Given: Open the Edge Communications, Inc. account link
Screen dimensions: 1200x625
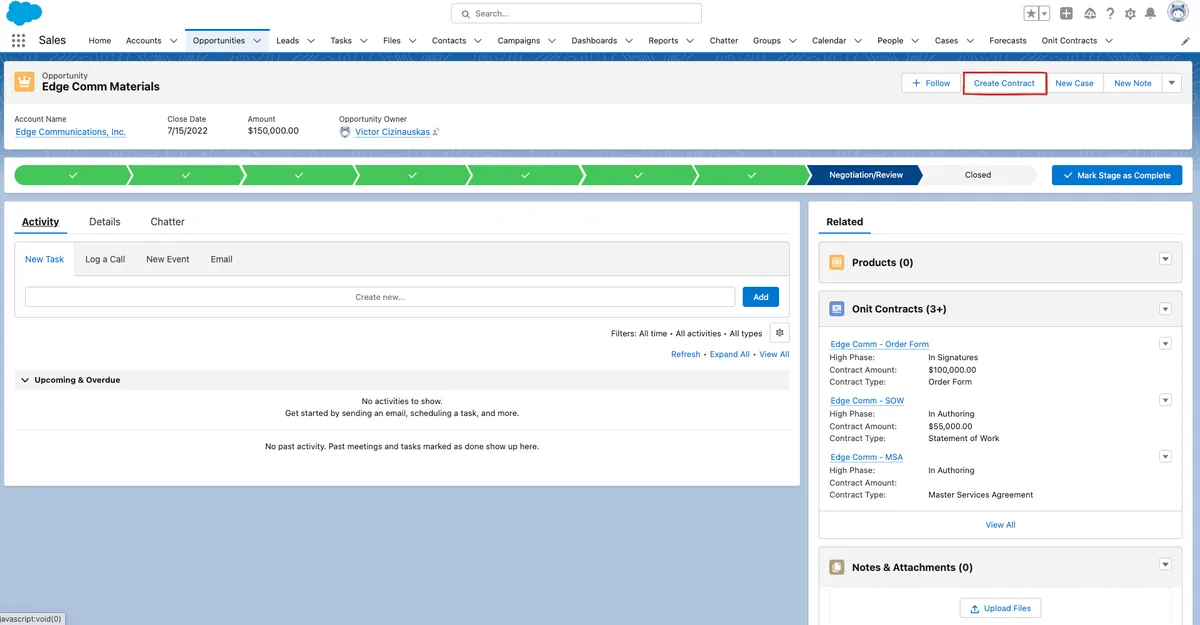Looking at the screenshot, I should click(x=70, y=132).
